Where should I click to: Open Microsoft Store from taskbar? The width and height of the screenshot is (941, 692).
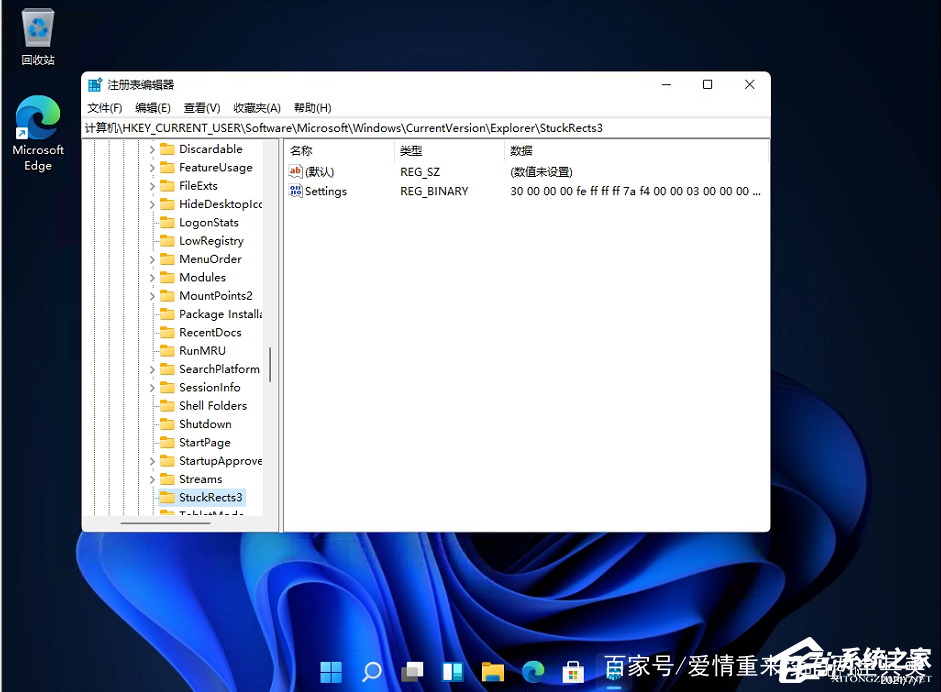coord(573,672)
